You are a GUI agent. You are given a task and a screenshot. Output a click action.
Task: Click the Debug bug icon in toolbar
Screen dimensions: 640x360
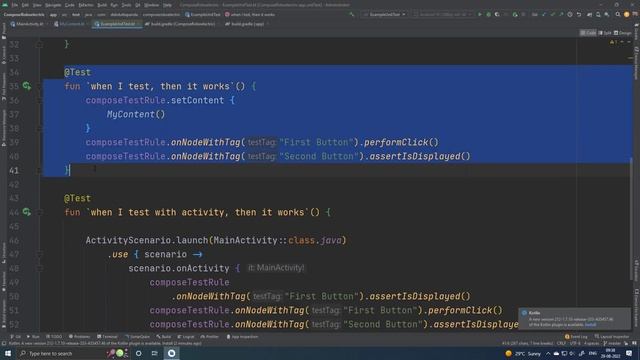coord(489,14)
